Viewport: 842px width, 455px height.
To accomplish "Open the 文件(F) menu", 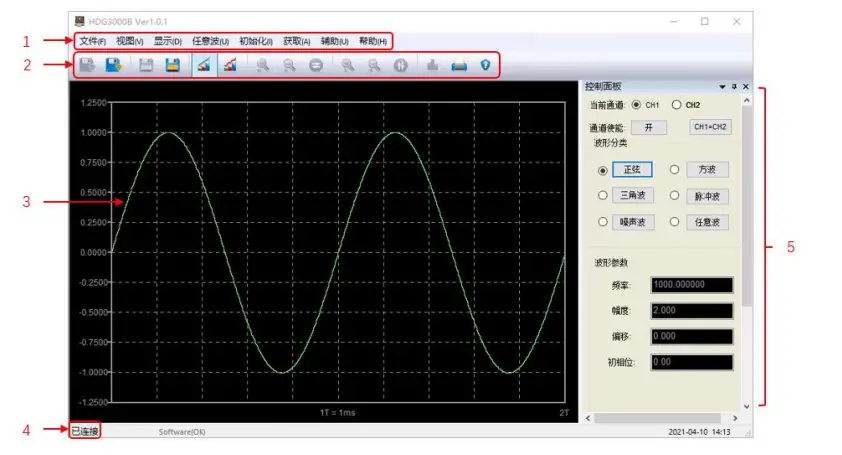I will [92, 41].
